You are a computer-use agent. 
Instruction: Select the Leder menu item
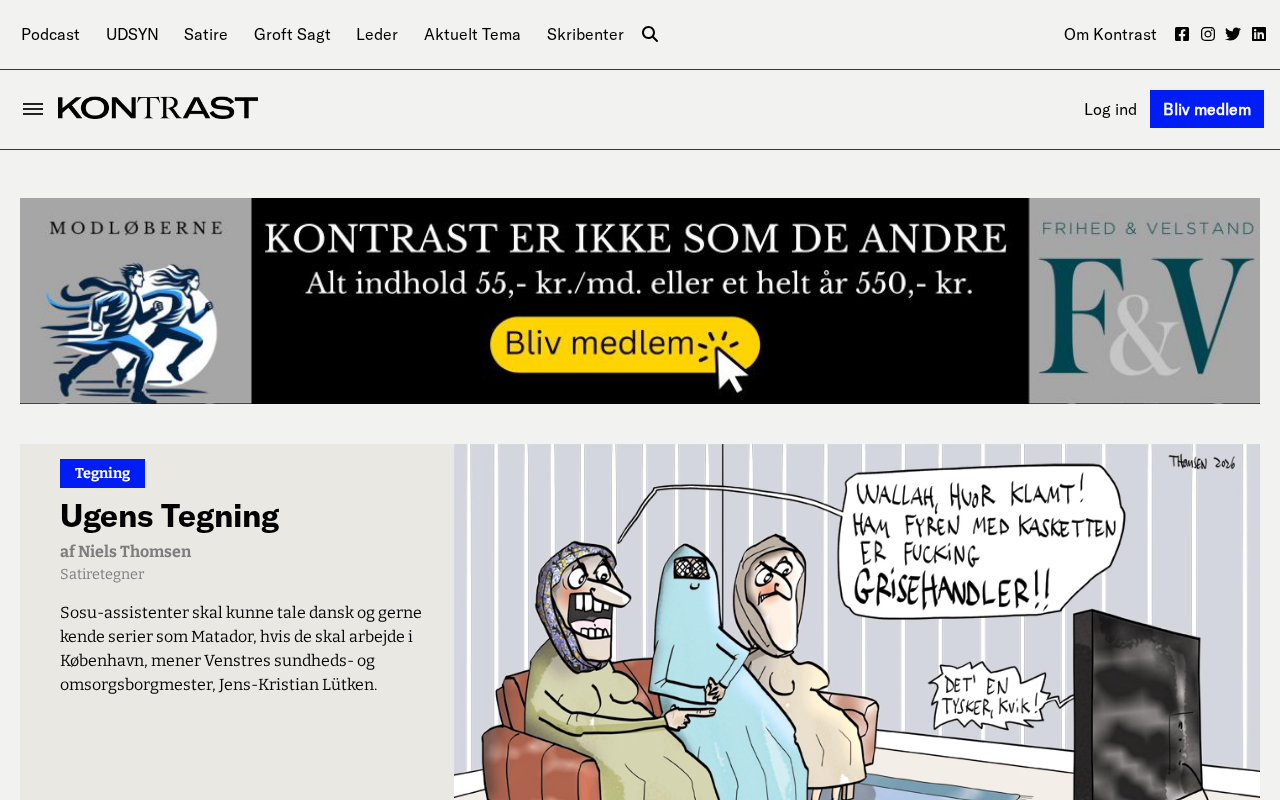377,34
